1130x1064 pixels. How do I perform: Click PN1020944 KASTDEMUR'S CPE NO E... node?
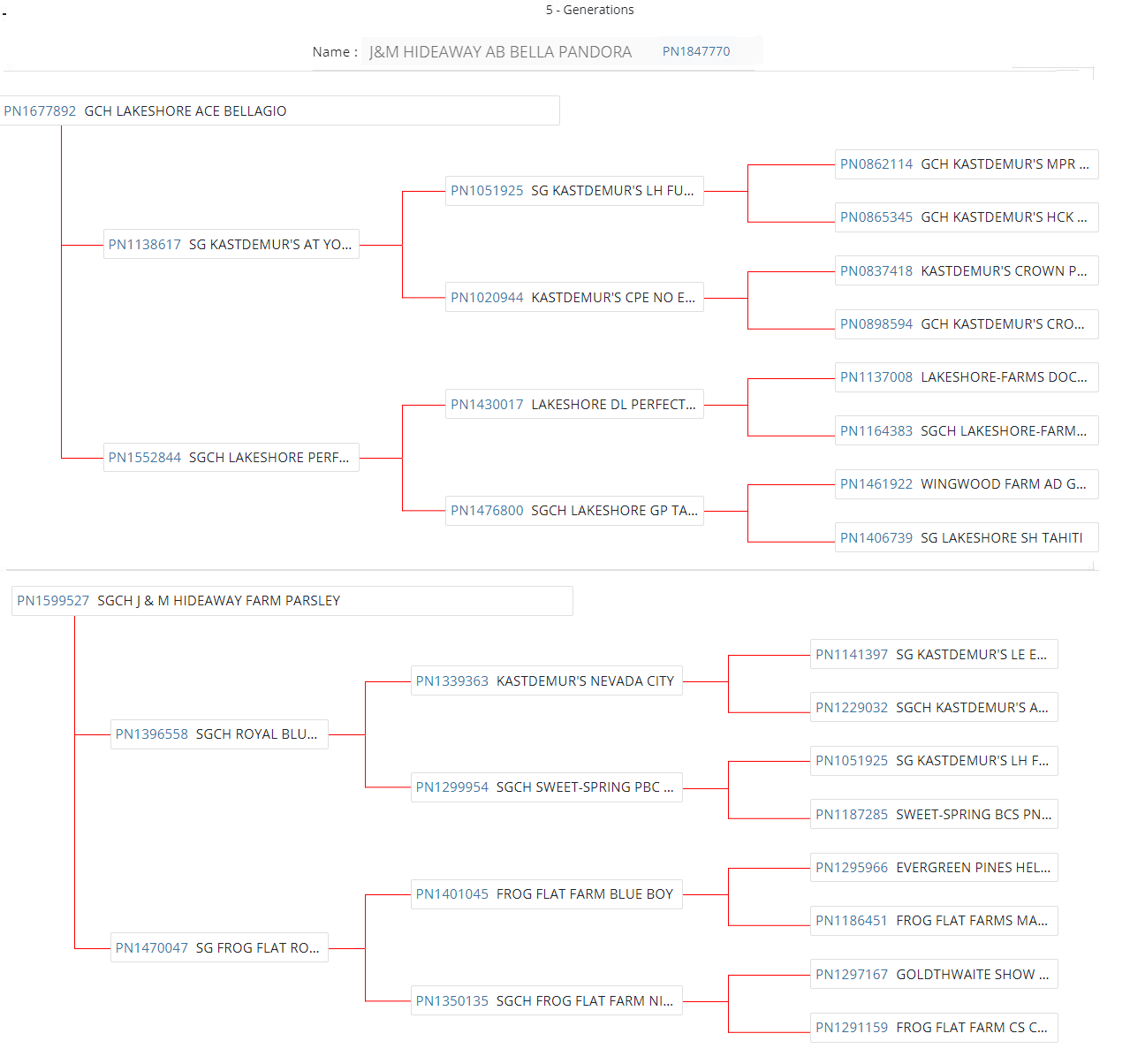pos(573,298)
